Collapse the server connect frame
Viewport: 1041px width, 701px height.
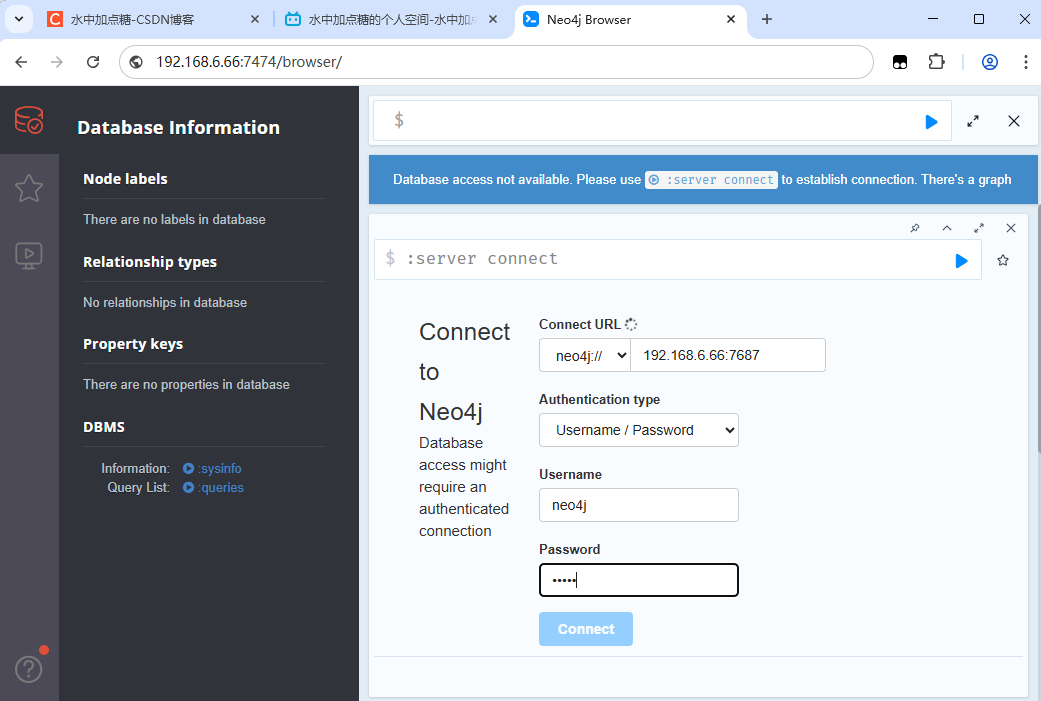pos(947,228)
